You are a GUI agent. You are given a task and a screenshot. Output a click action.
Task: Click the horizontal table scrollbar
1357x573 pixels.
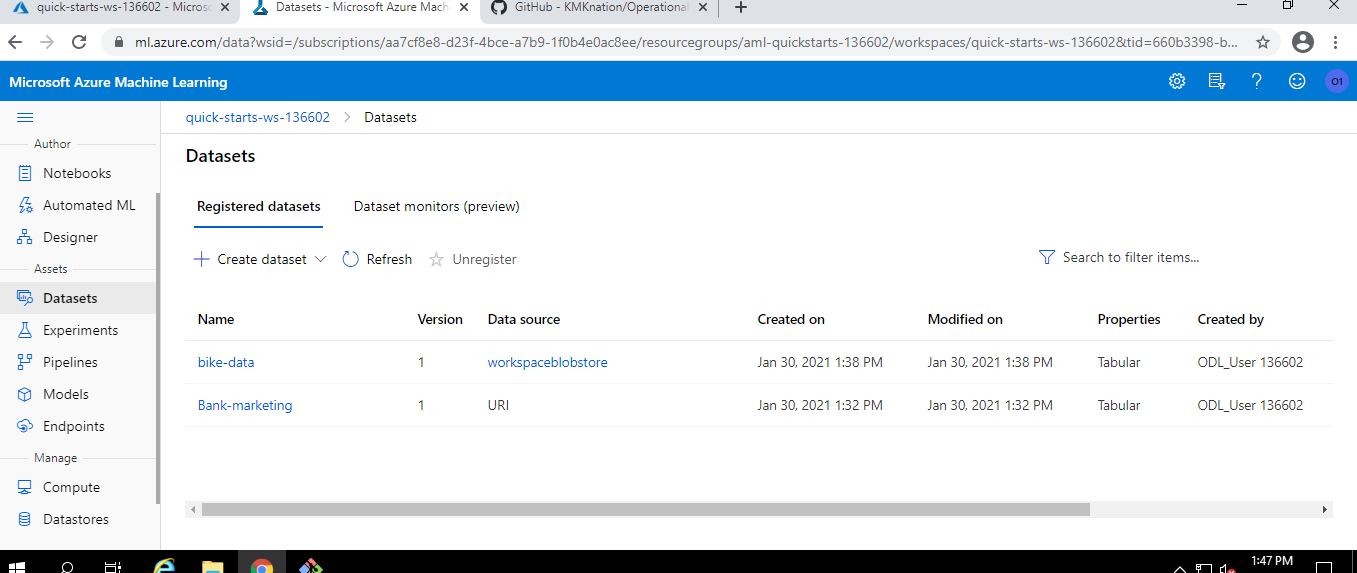(645, 509)
